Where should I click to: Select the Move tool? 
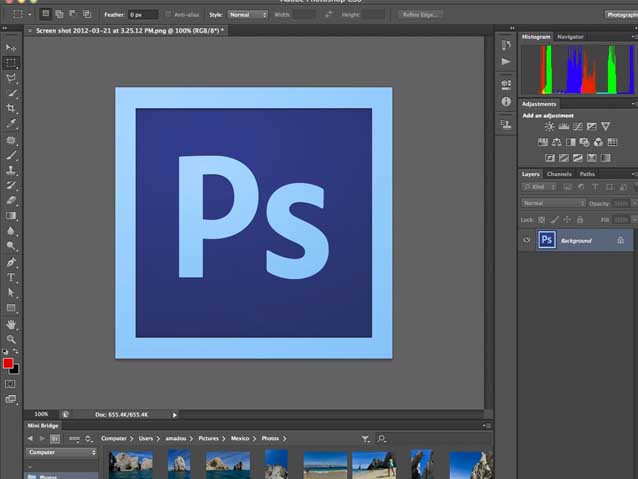[x=11, y=48]
